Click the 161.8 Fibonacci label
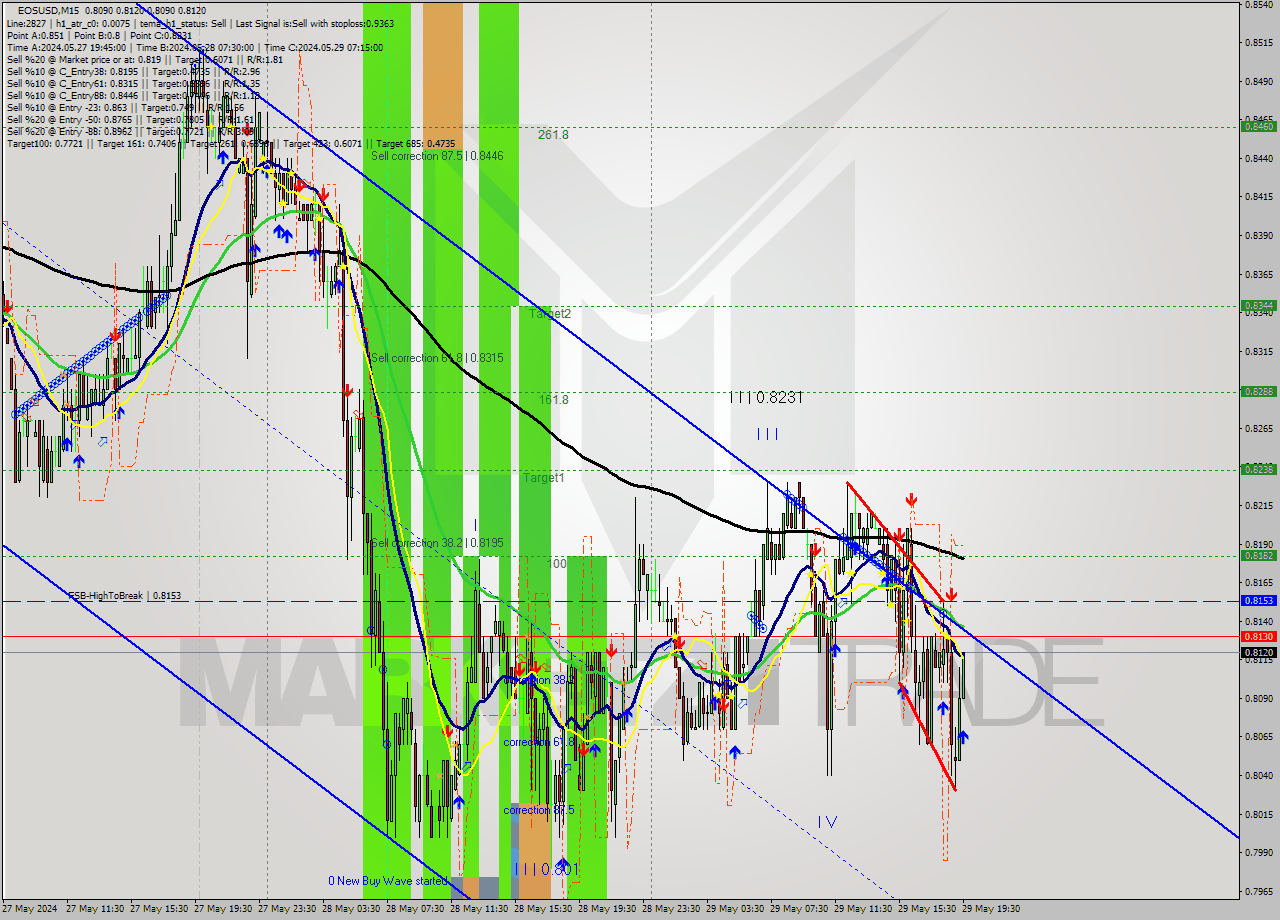The height and width of the screenshot is (920, 1280). tap(554, 399)
